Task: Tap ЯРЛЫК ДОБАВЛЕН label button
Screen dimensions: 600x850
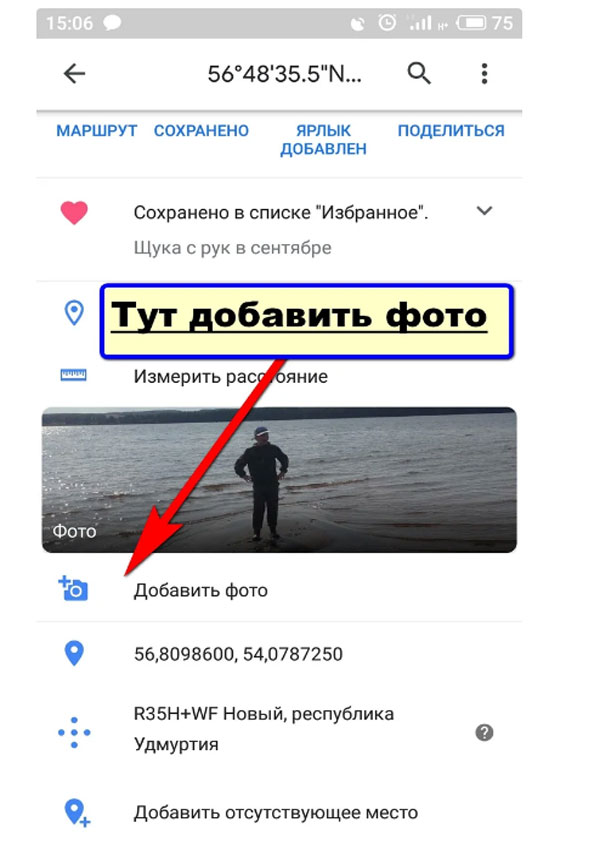Action: pyautogui.click(x=324, y=139)
